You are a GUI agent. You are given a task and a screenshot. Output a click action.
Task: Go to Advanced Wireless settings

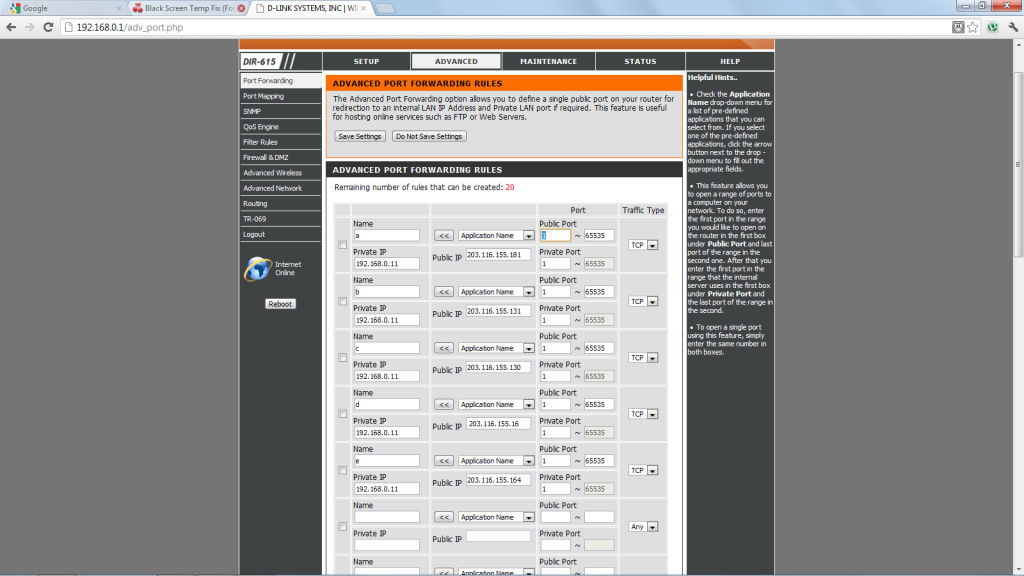click(x=280, y=173)
